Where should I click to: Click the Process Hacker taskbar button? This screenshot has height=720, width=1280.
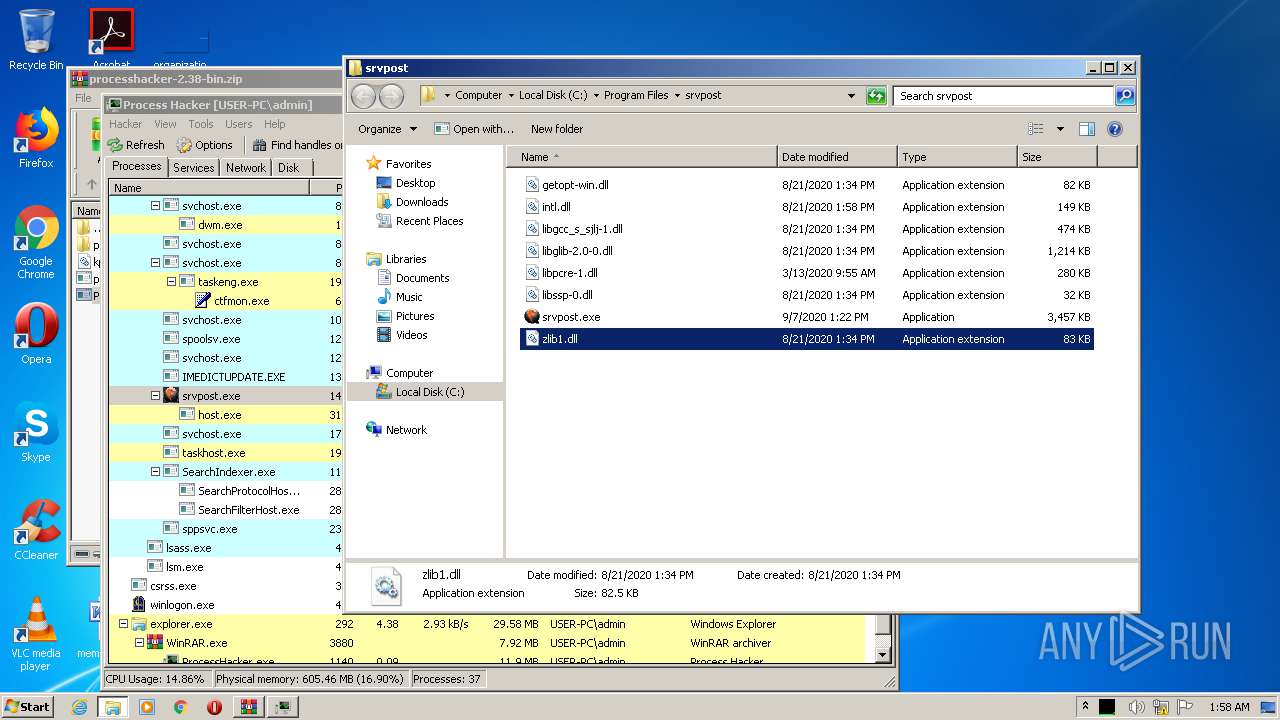pos(283,707)
